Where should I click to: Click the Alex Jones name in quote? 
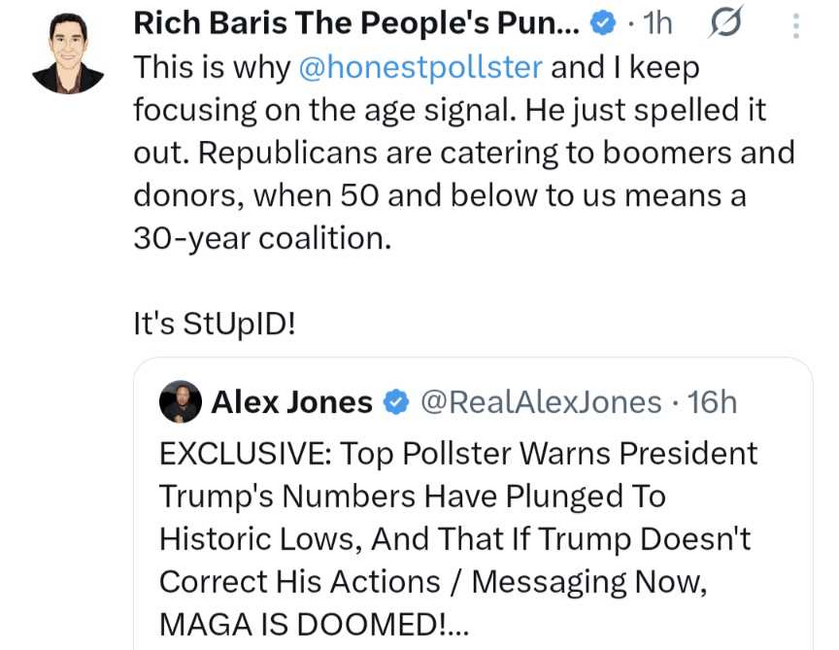coord(291,402)
